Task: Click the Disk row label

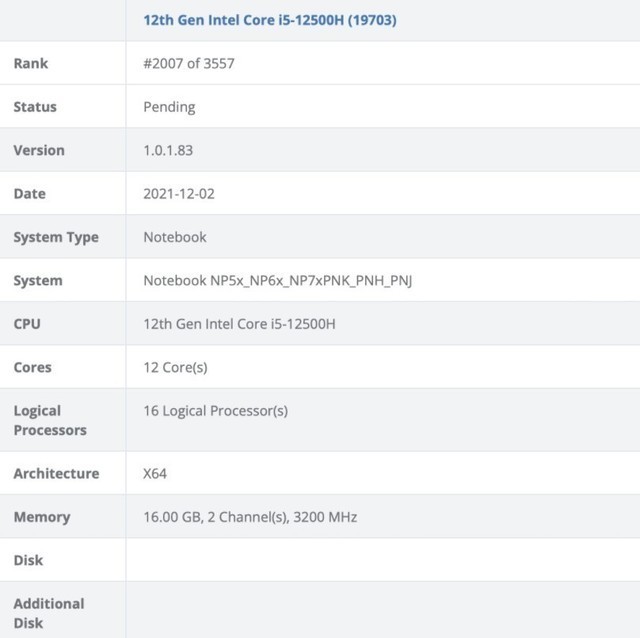Action: (x=29, y=560)
